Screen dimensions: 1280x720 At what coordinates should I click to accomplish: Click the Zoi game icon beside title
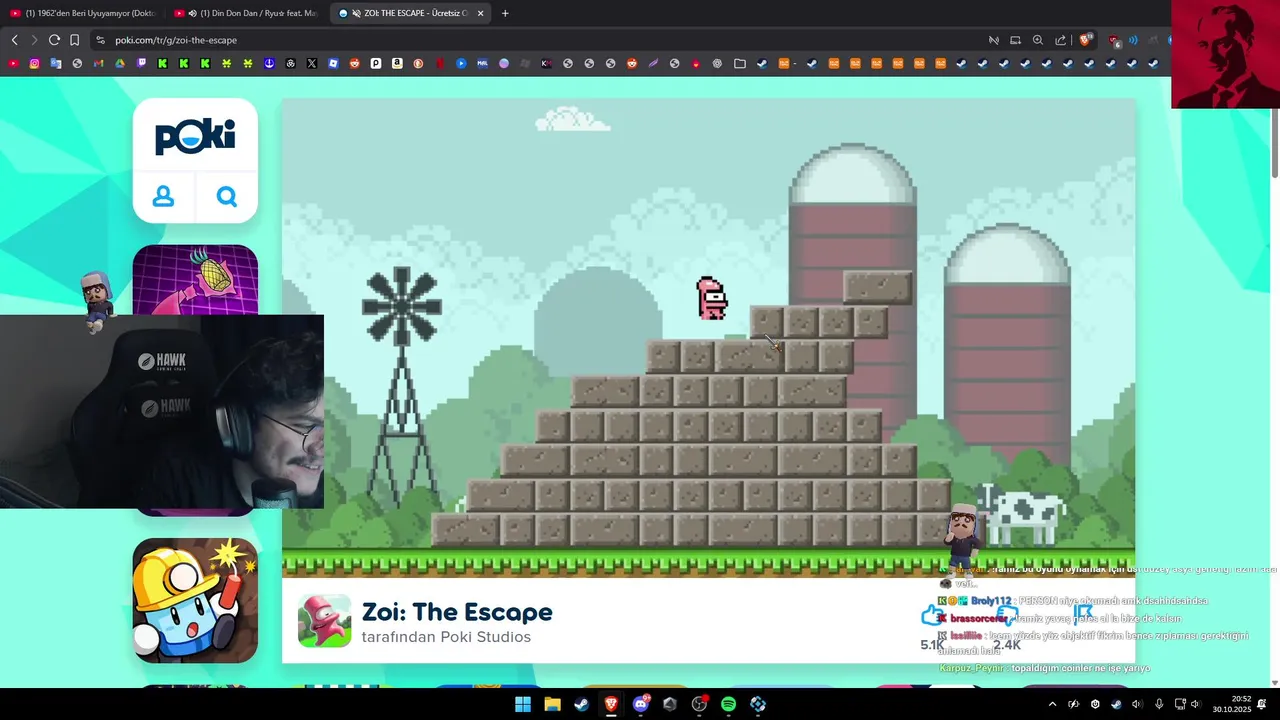click(x=324, y=621)
